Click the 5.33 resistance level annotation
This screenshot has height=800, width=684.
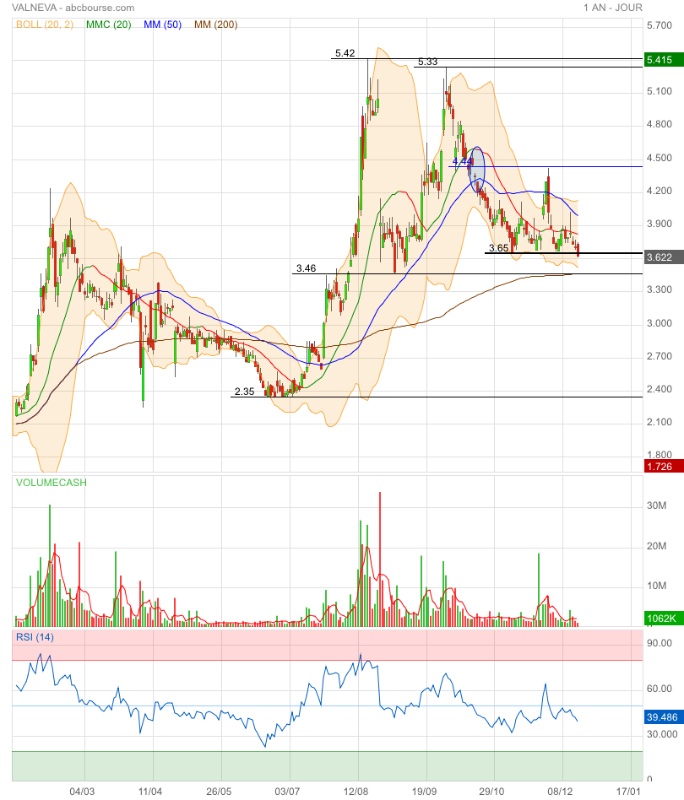click(x=427, y=62)
